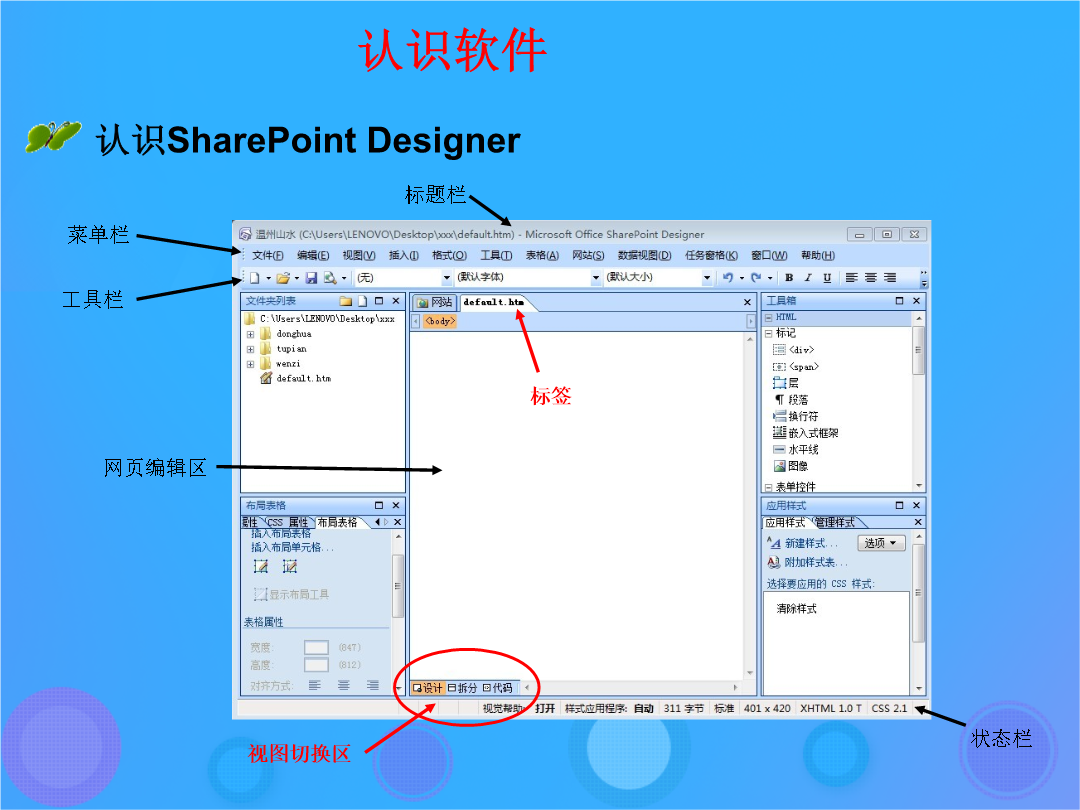Viewport: 1080px width, 810px height.
Task: Open the Undo history dropdown arrow
Action: point(741,278)
